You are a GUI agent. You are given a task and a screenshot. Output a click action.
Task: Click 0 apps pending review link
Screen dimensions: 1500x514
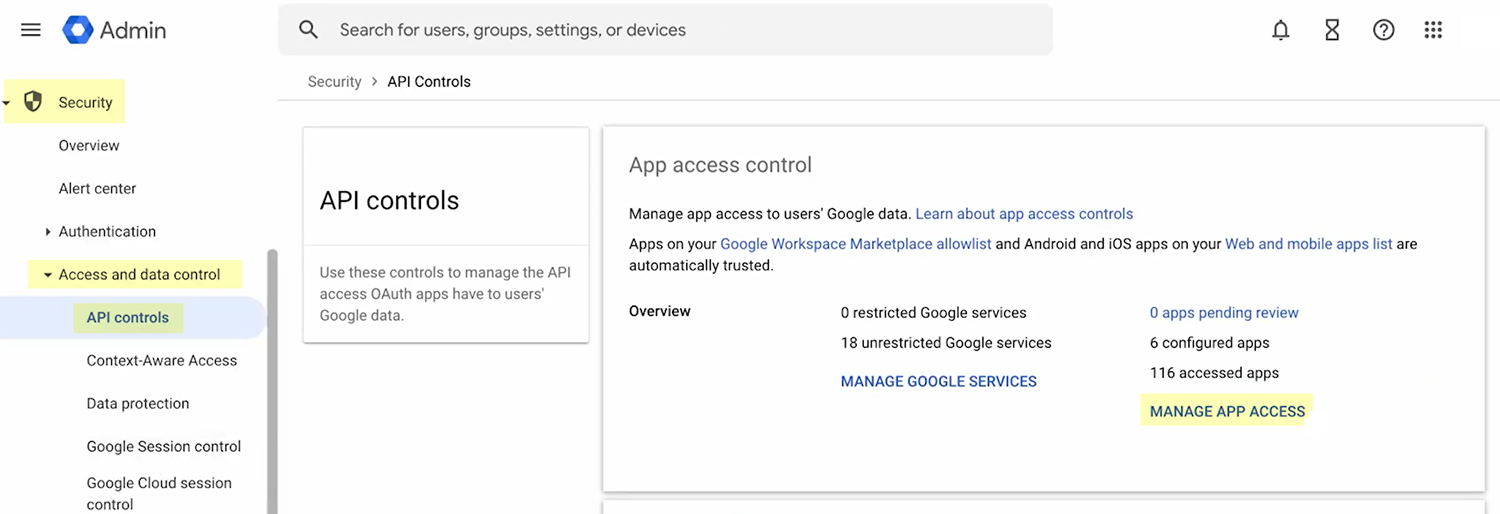click(x=1224, y=313)
